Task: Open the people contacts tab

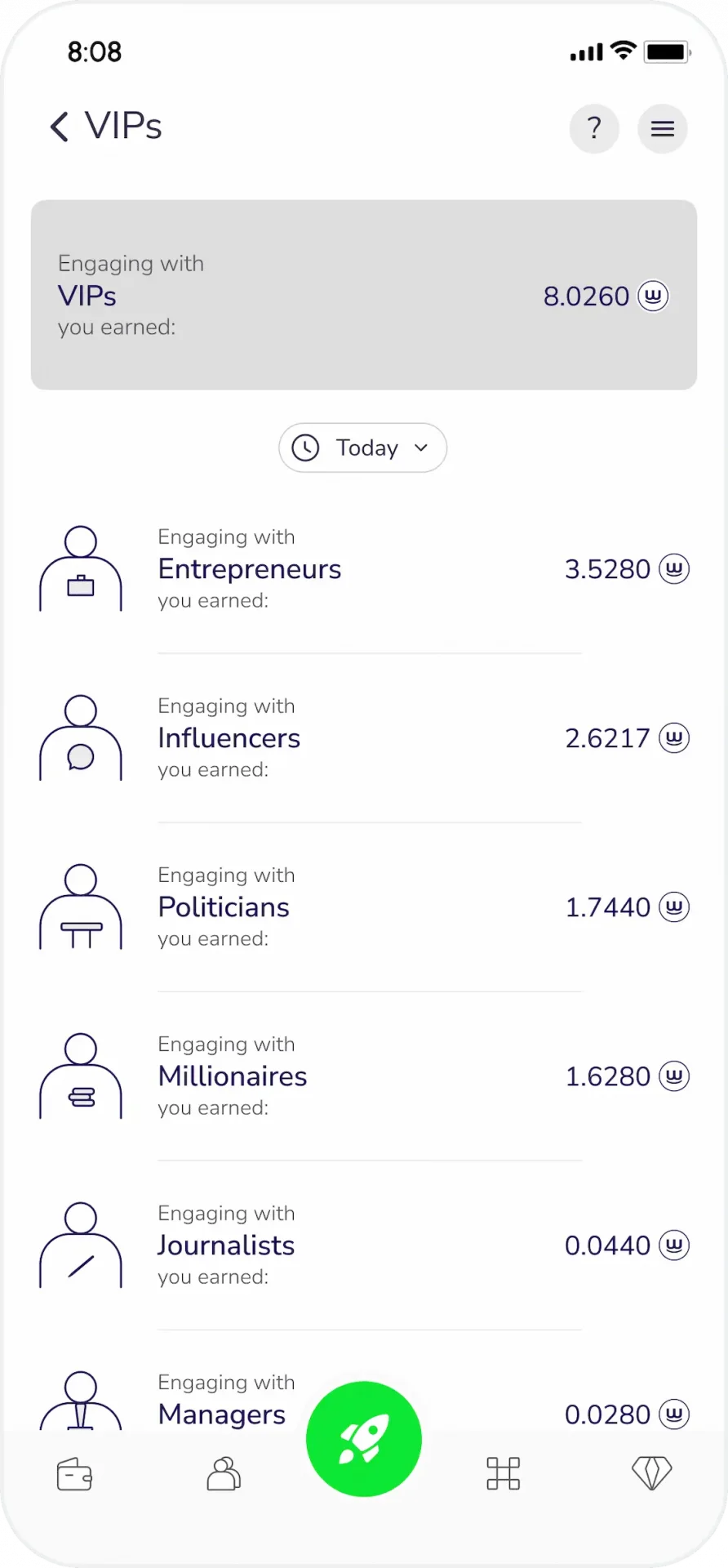Action: pos(224,1474)
